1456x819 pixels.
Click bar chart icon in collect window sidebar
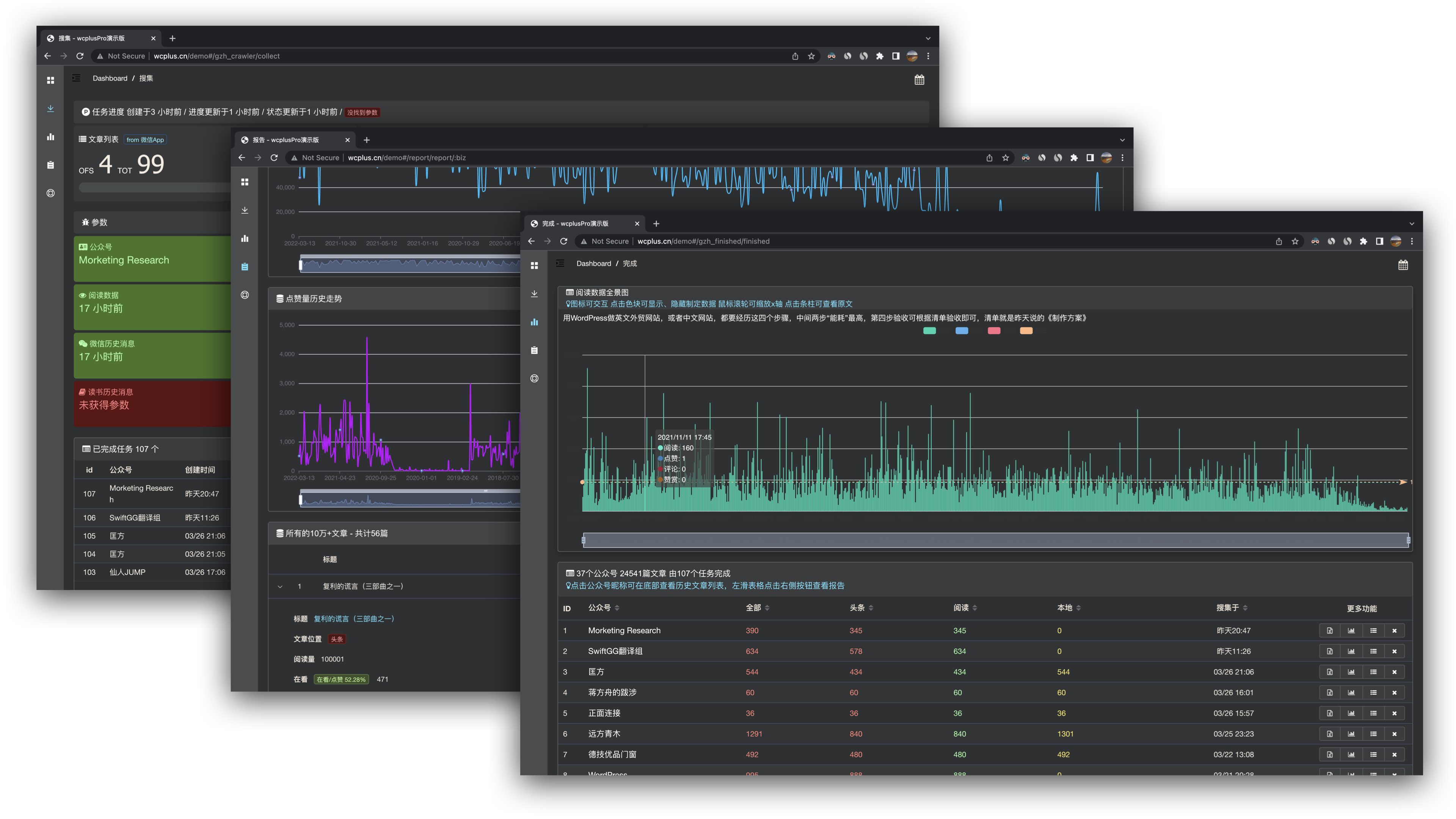click(50, 137)
